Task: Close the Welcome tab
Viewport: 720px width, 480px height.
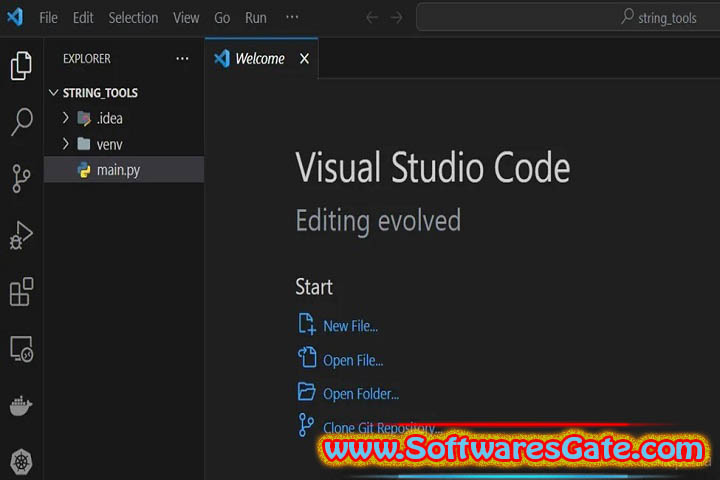Action: pos(304,59)
